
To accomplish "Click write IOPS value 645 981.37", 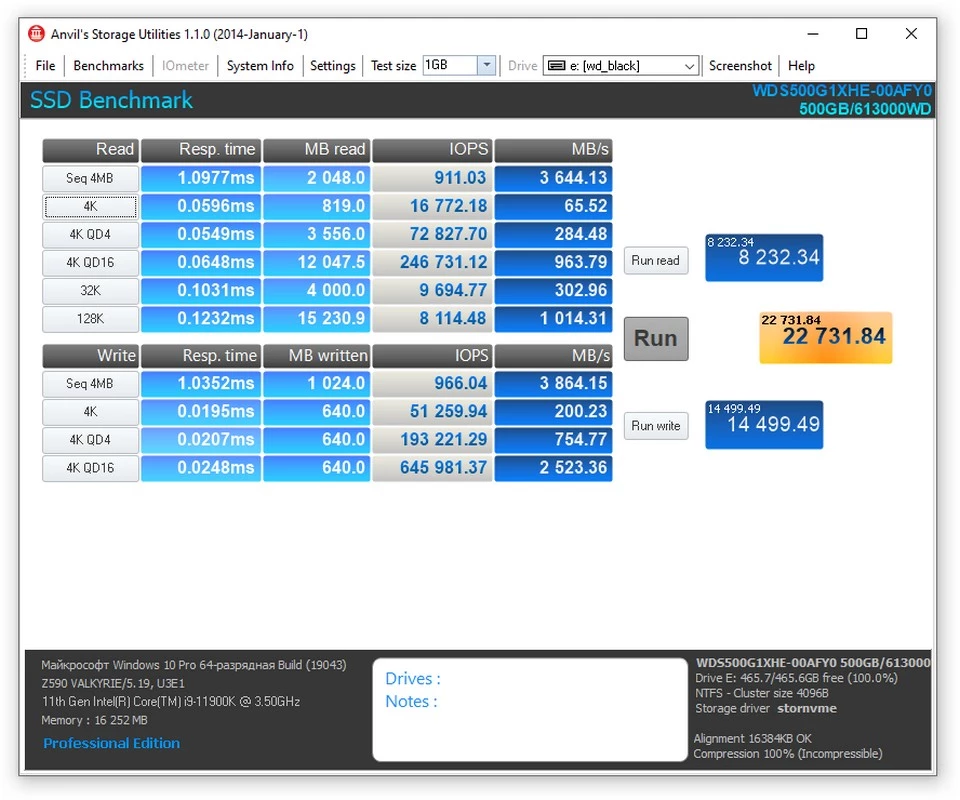I will click(432, 468).
